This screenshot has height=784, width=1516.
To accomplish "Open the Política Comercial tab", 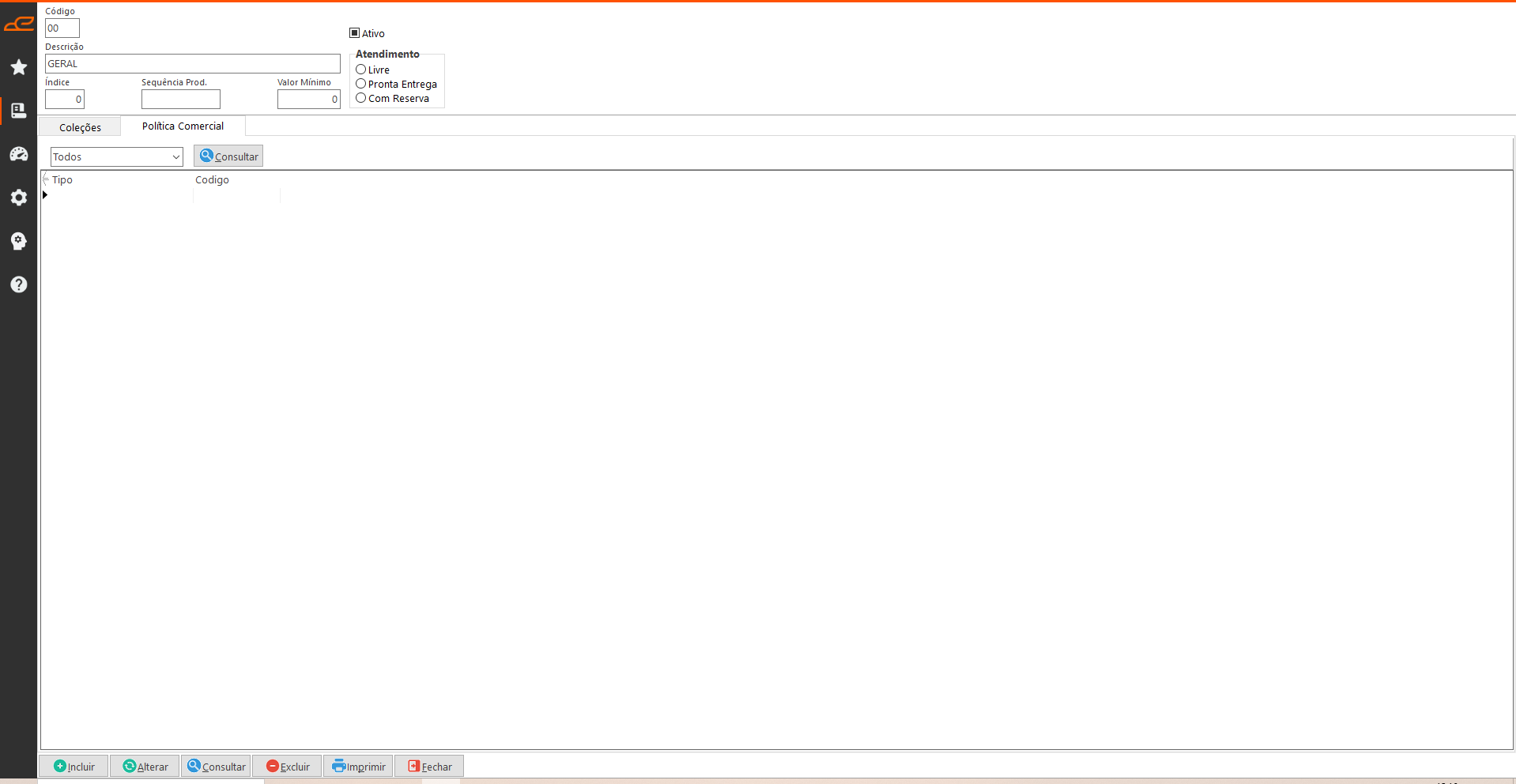I will [x=183, y=126].
